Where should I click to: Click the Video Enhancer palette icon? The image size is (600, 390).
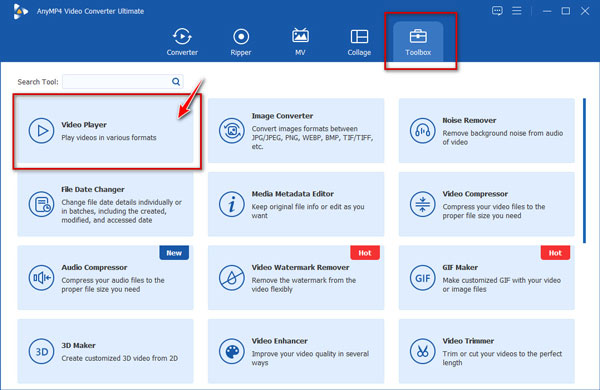click(232, 351)
